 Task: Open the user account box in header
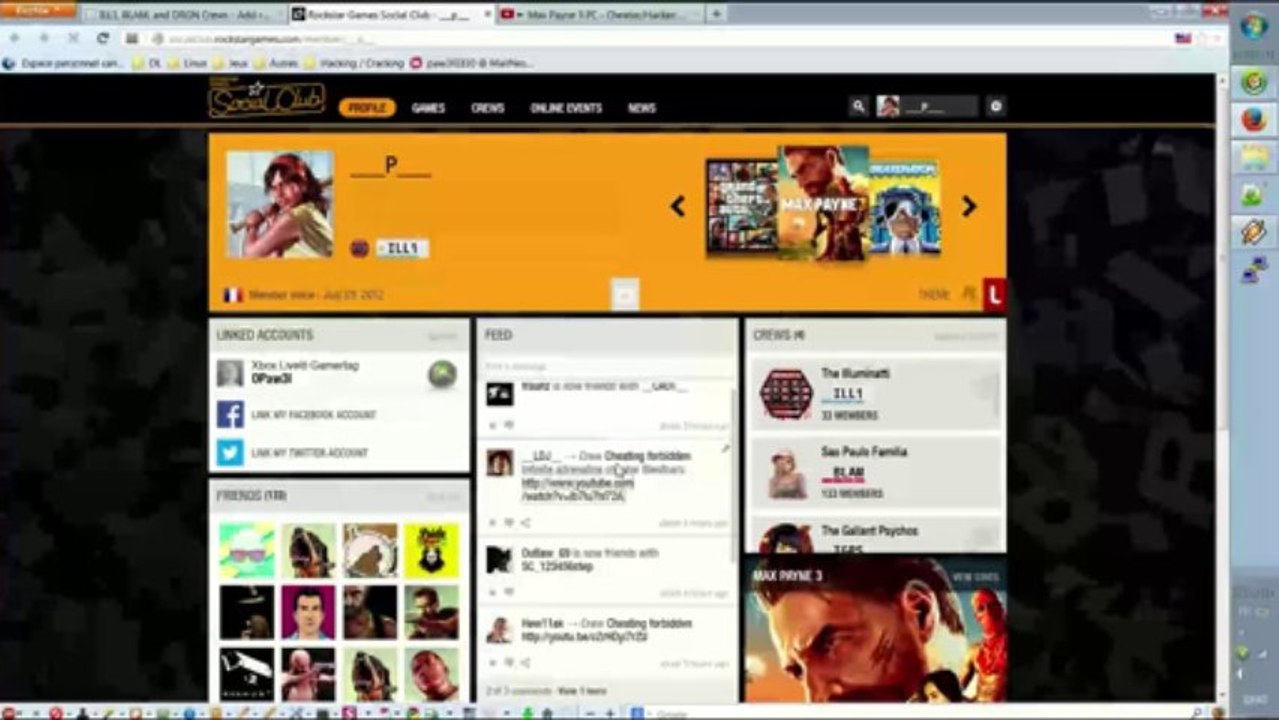[927, 106]
